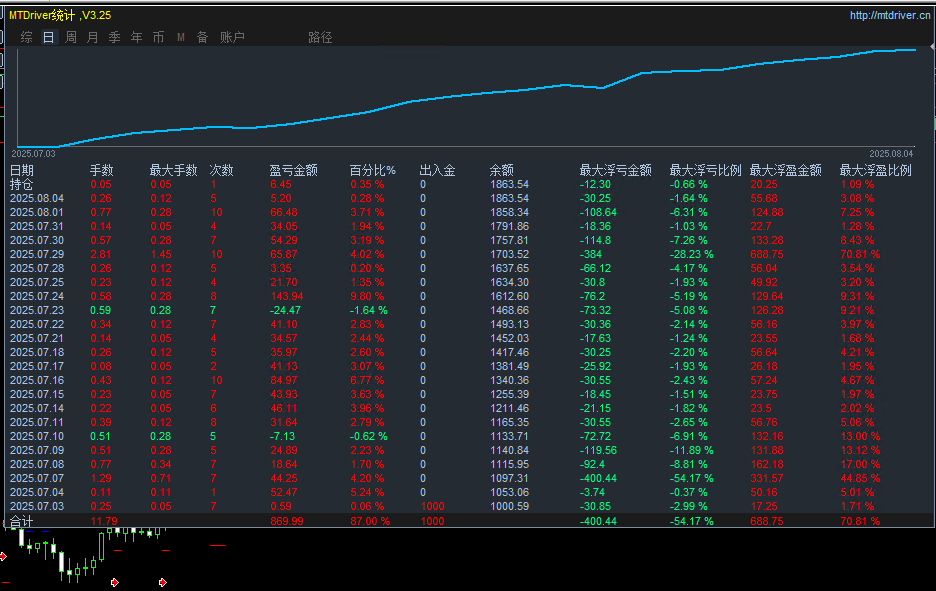Screen dimensions: 936x591
Task: Open the 月 monthly tab
Action: [x=93, y=37]
